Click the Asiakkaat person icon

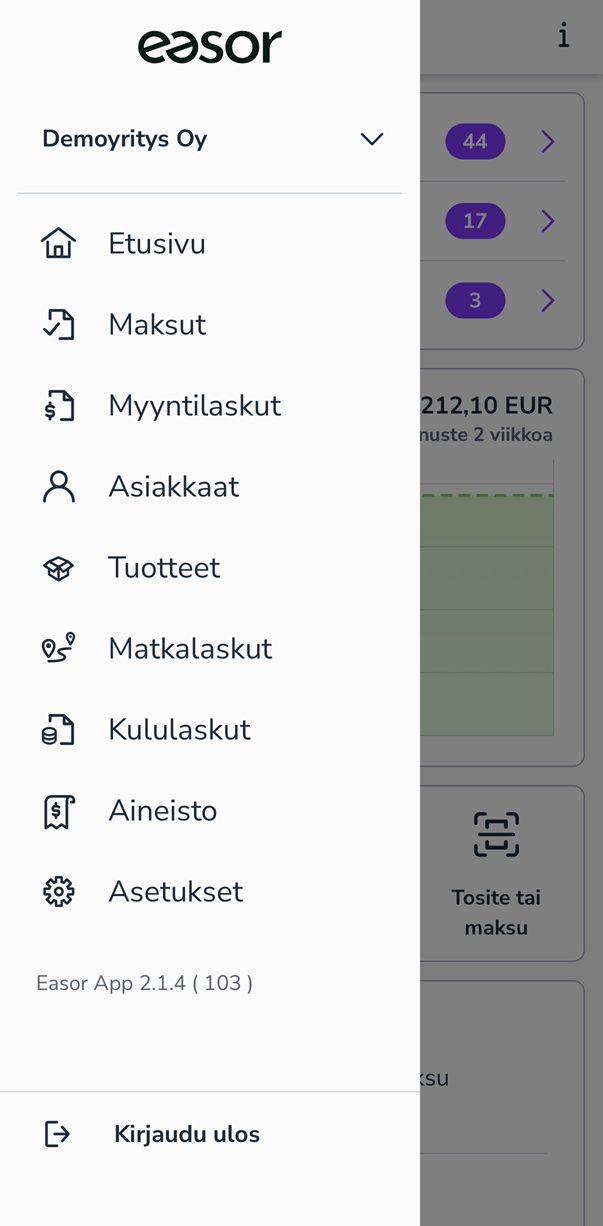click(59, 486)
